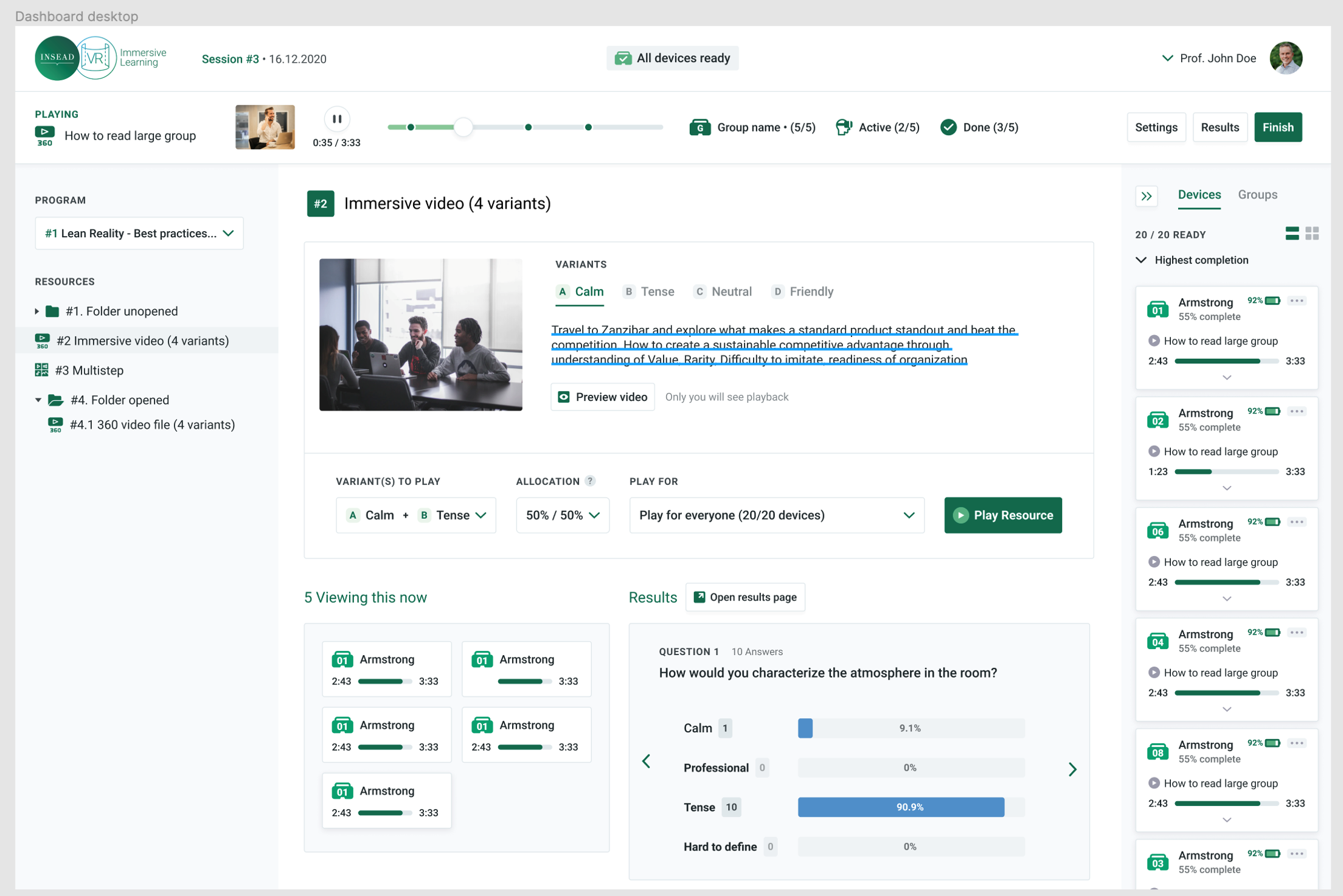Switch devices to list view
Viewport: 1343px width, 896px height.
[x=1292, y=234]
